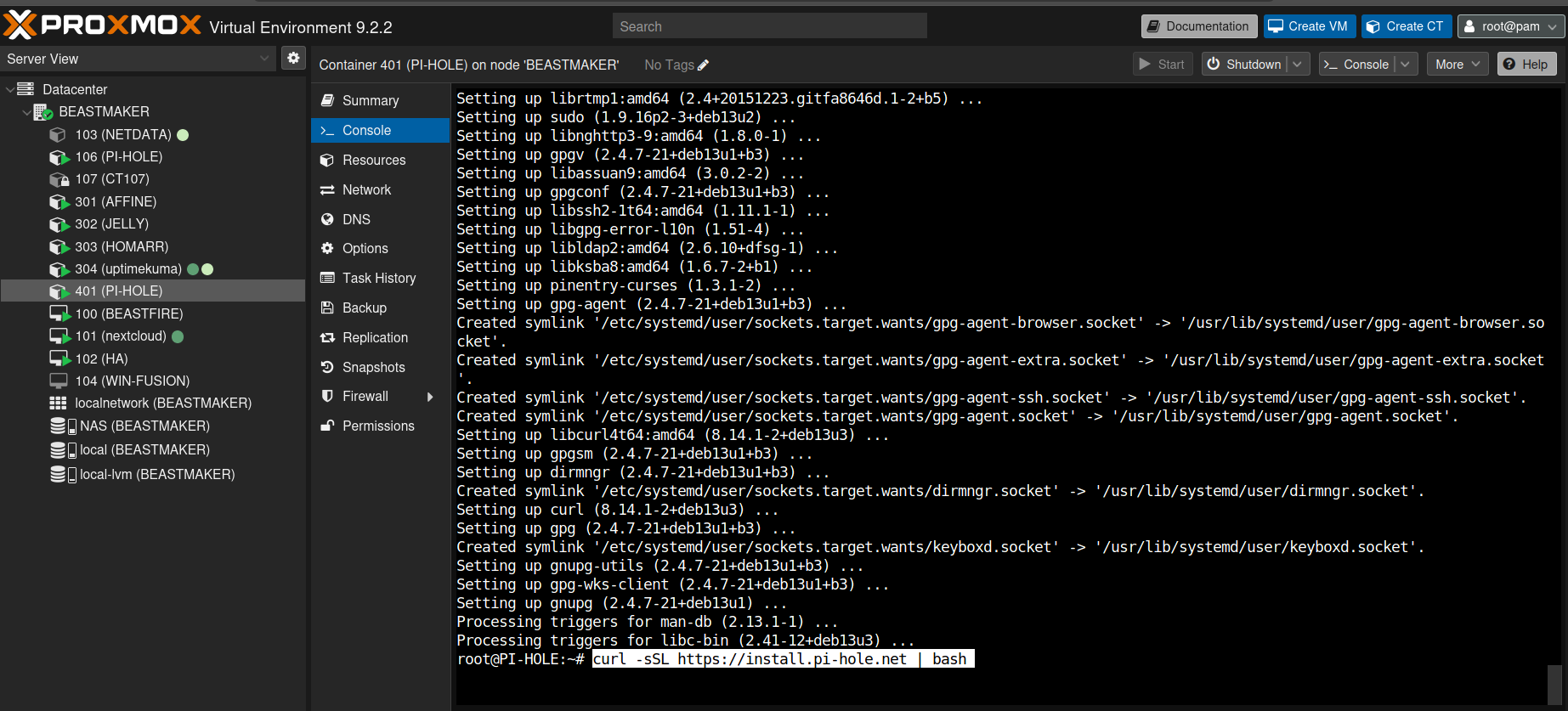Select container 304 (uptimekuma) icon

59,269
